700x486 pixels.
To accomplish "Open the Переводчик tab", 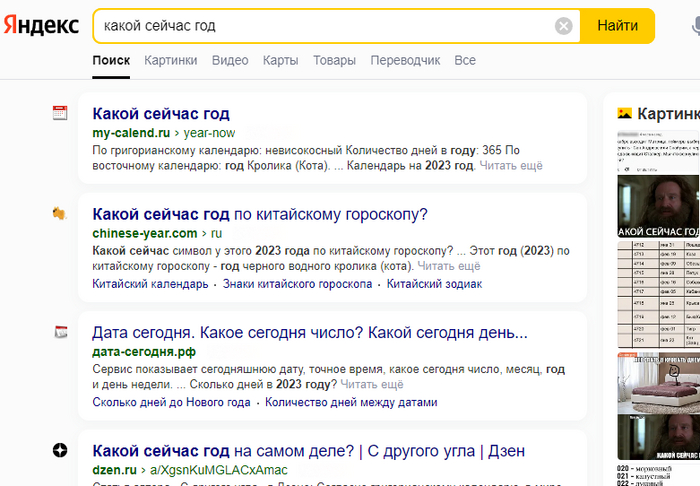I will pos(405,60).
